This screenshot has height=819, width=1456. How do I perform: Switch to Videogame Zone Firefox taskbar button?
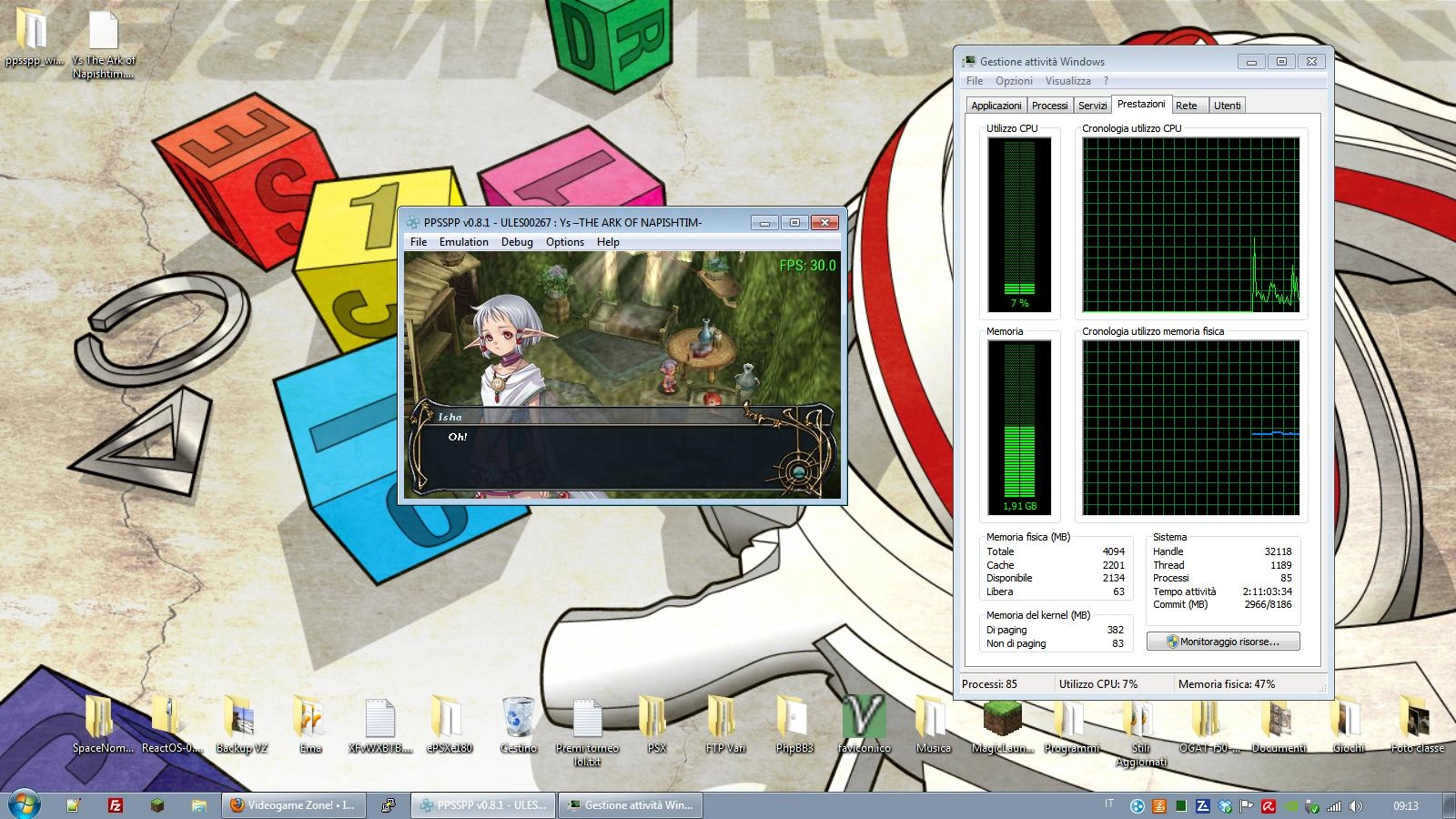[x=293, y=805]
